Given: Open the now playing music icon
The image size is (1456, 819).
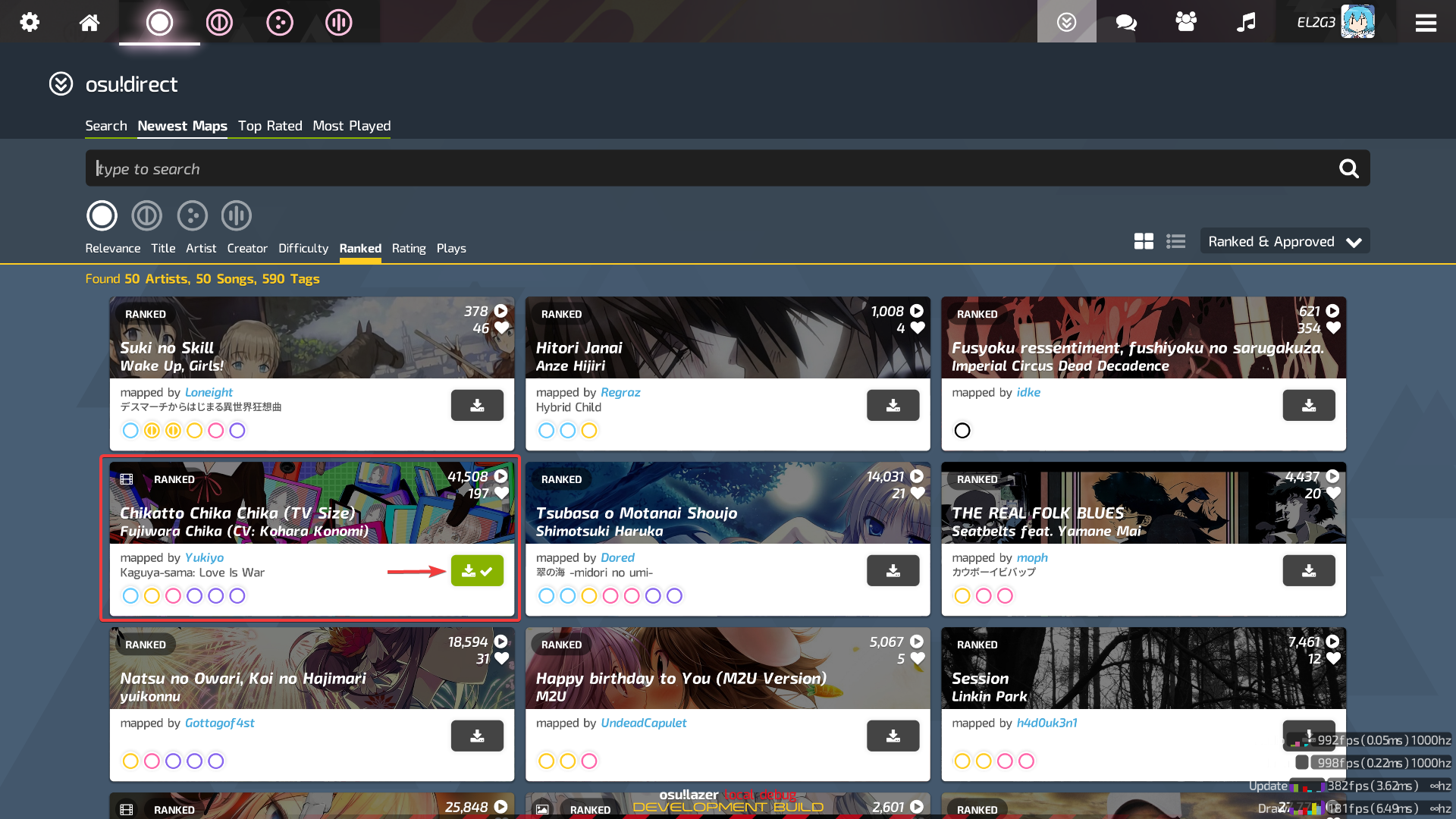Looking at the screenshot, I should [1246, 22].
